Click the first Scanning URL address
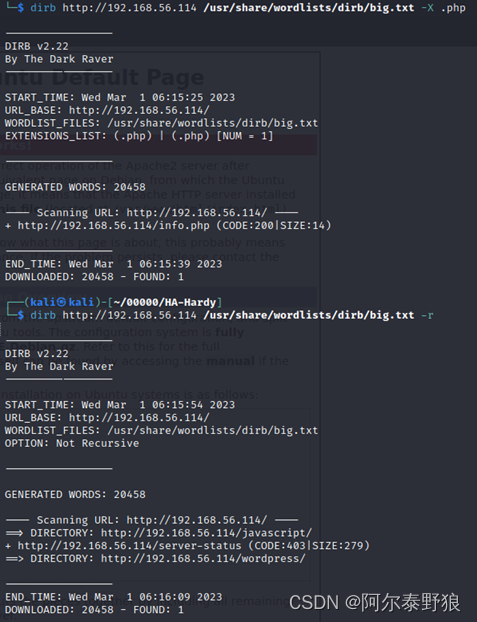This screenshot has width=477, height=622. (x=197, y=213)
